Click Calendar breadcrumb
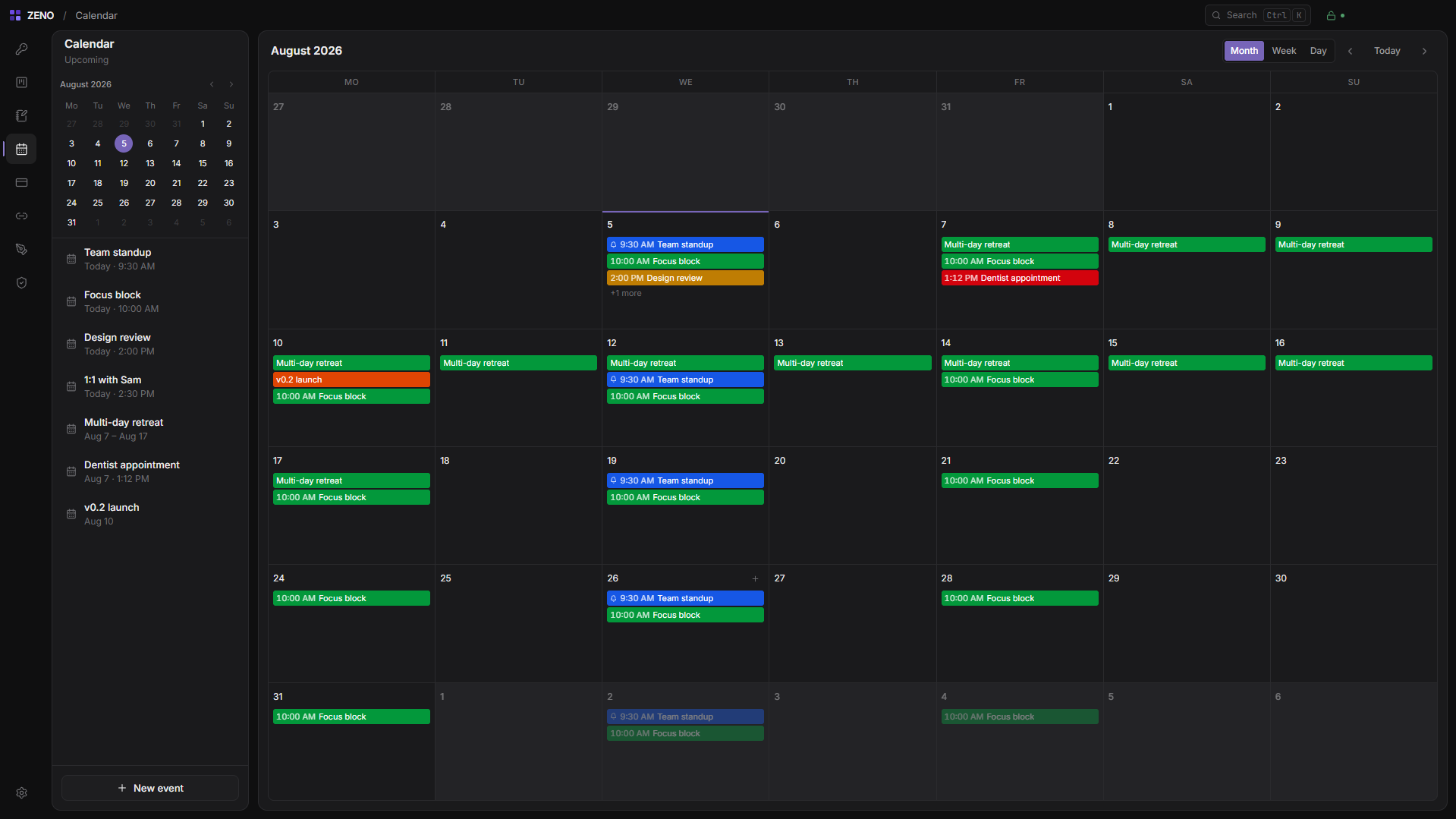The image size is (1456, 819). click(96, 15)
